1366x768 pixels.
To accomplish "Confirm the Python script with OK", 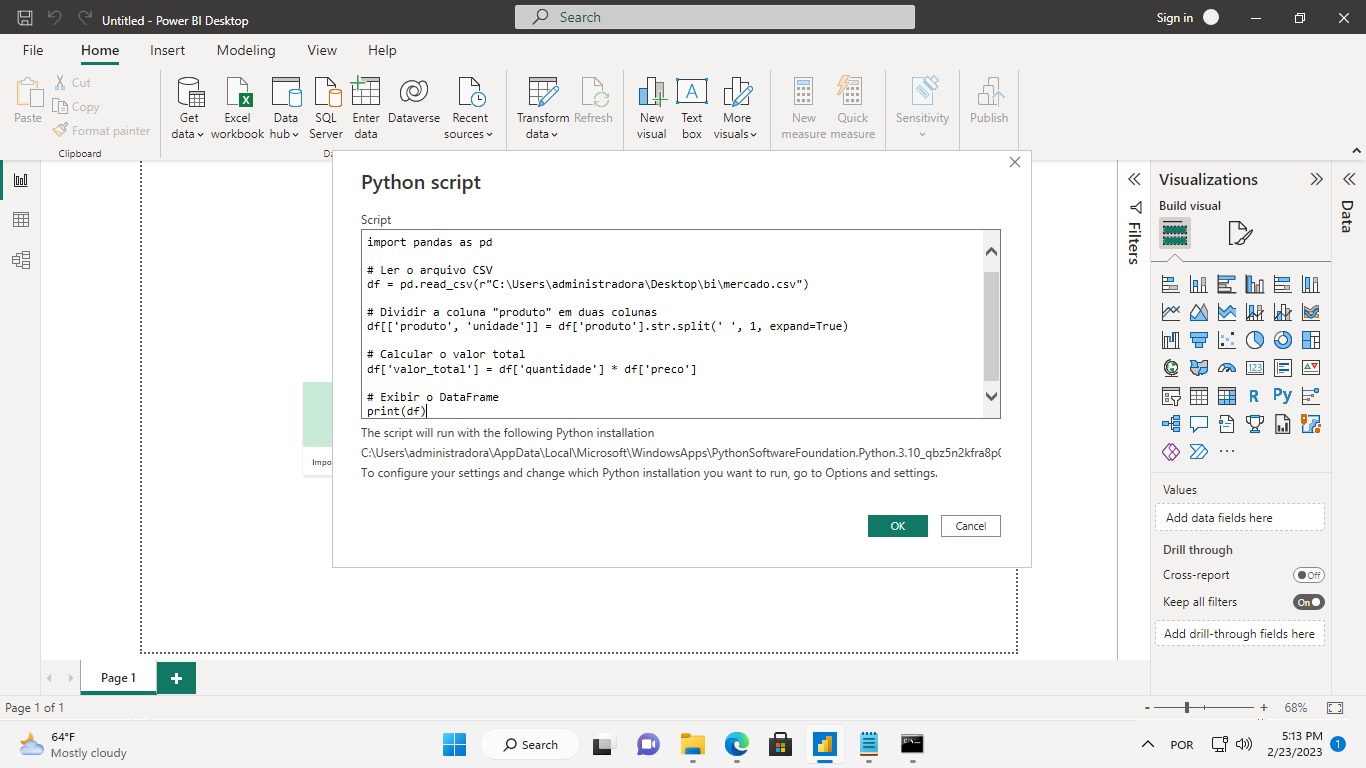I will (897, 525).
